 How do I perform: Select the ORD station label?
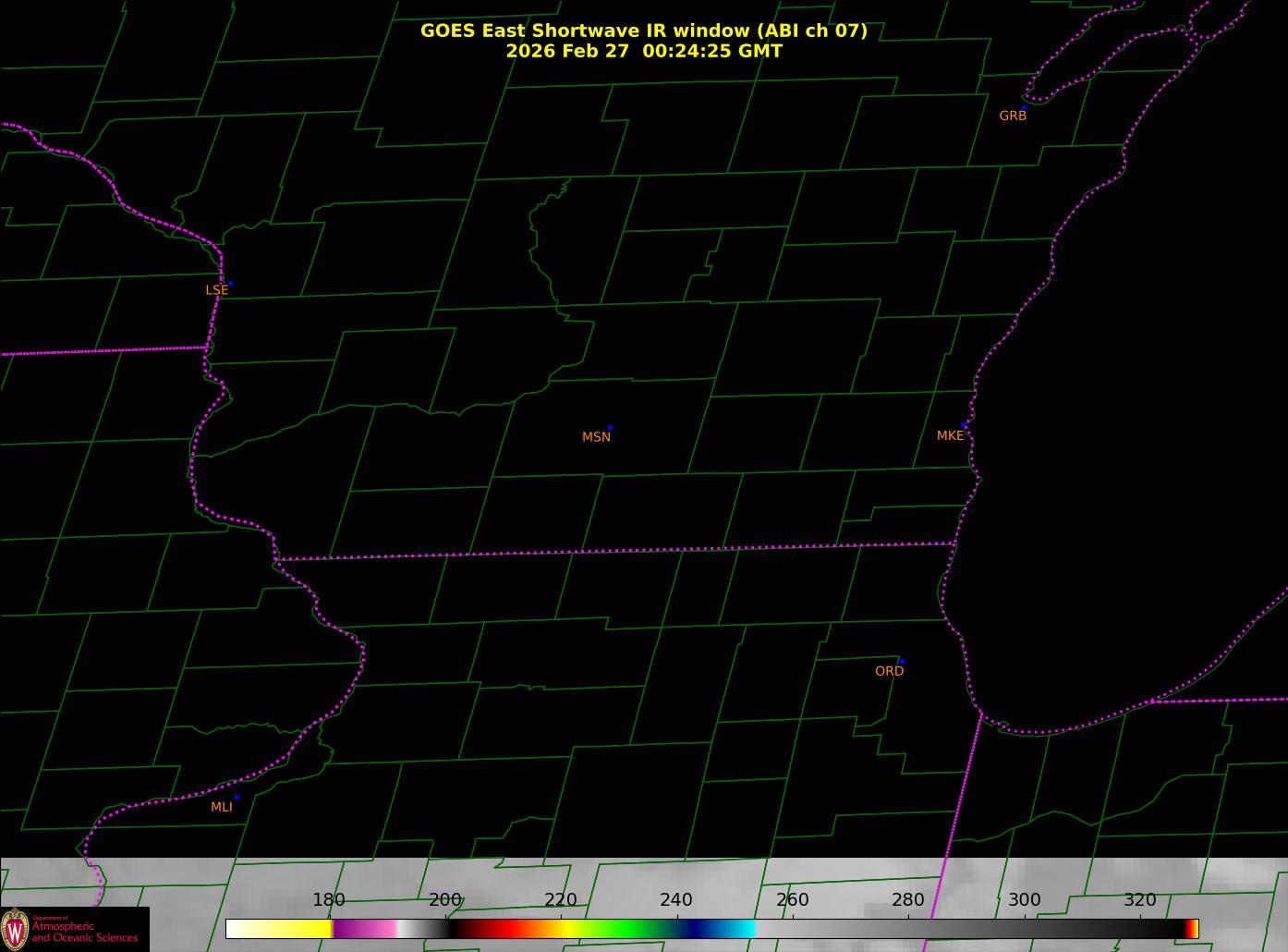coord(889,671)
